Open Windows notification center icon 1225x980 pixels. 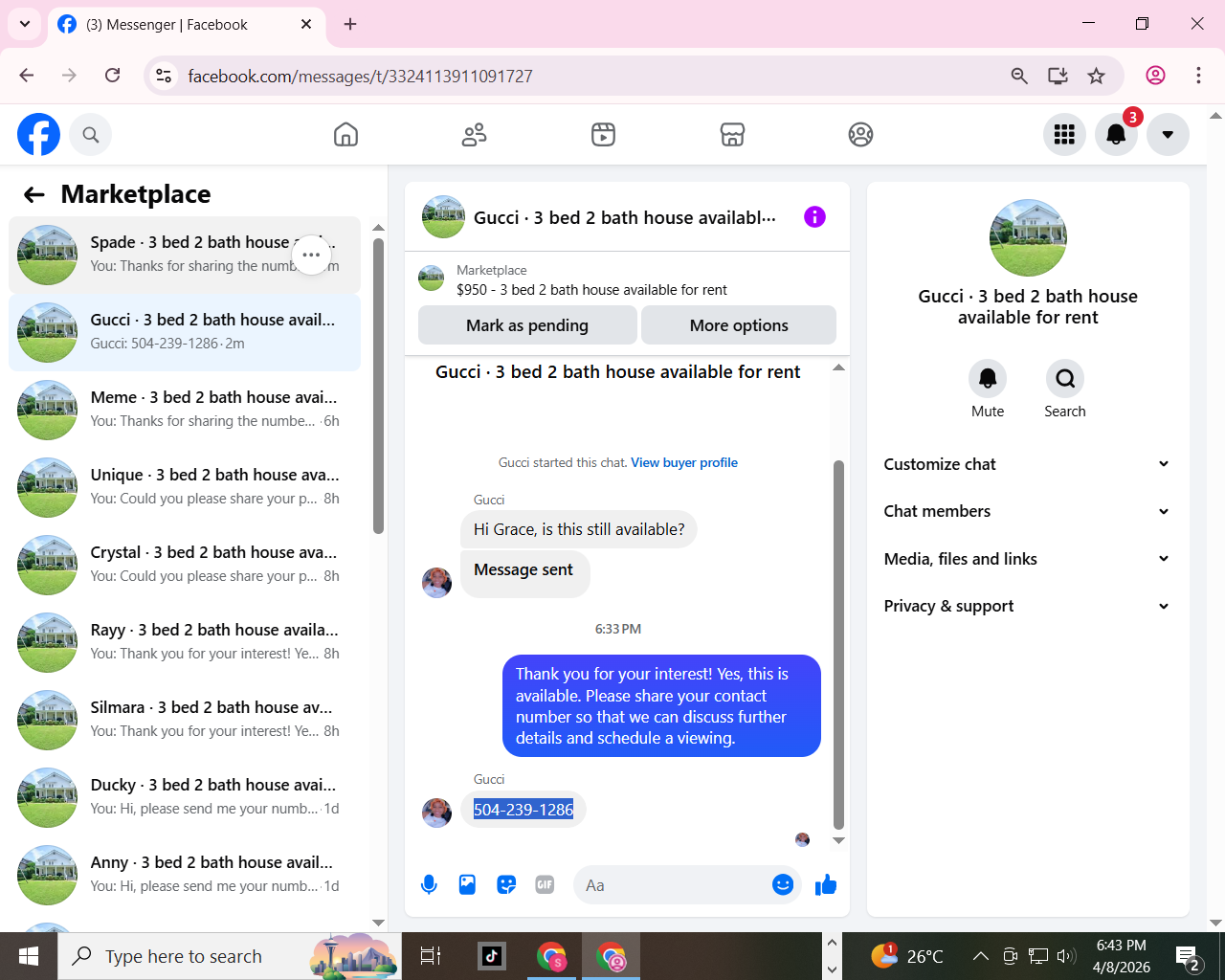(1188, 956)
